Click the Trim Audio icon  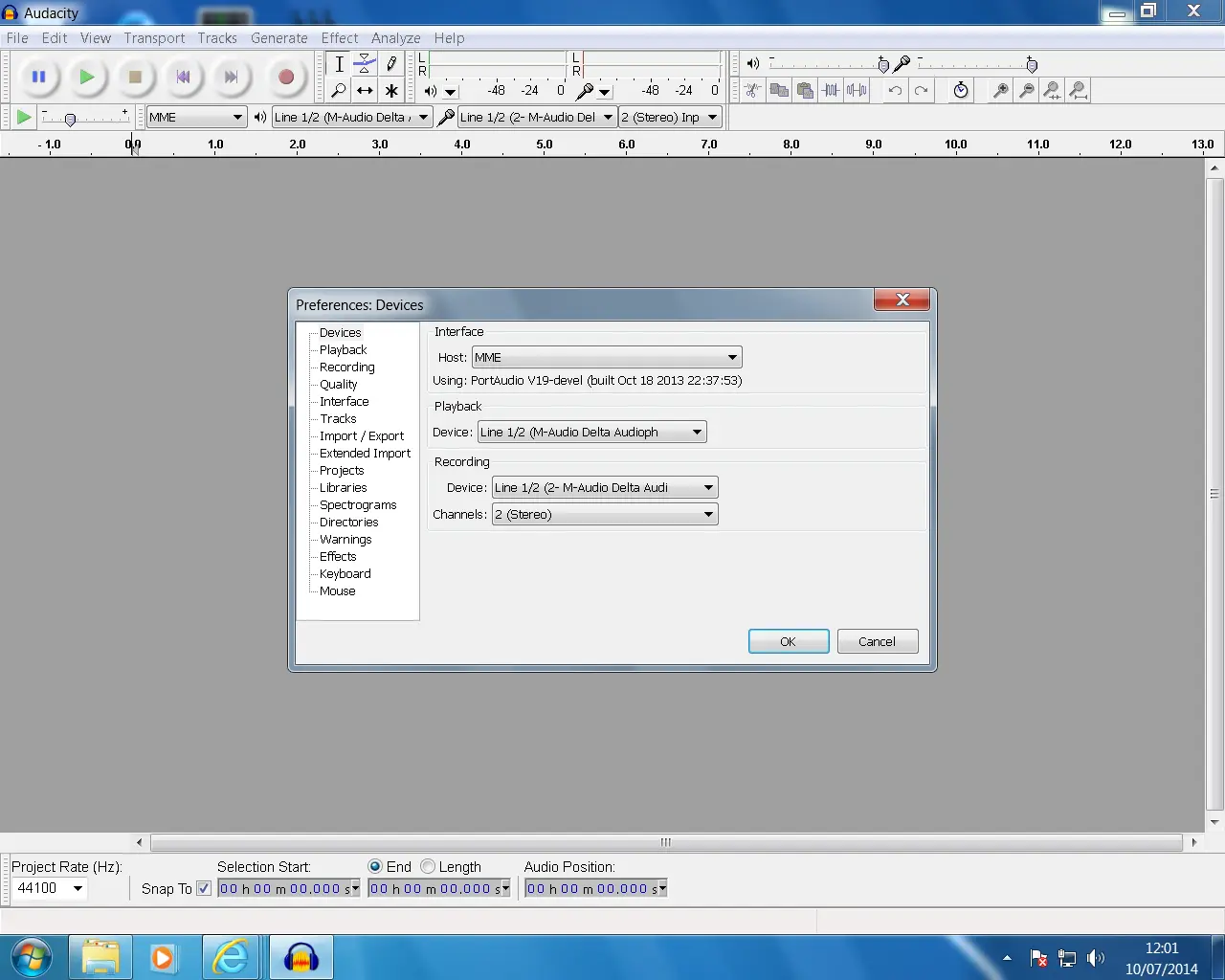[x=831, y=91]
